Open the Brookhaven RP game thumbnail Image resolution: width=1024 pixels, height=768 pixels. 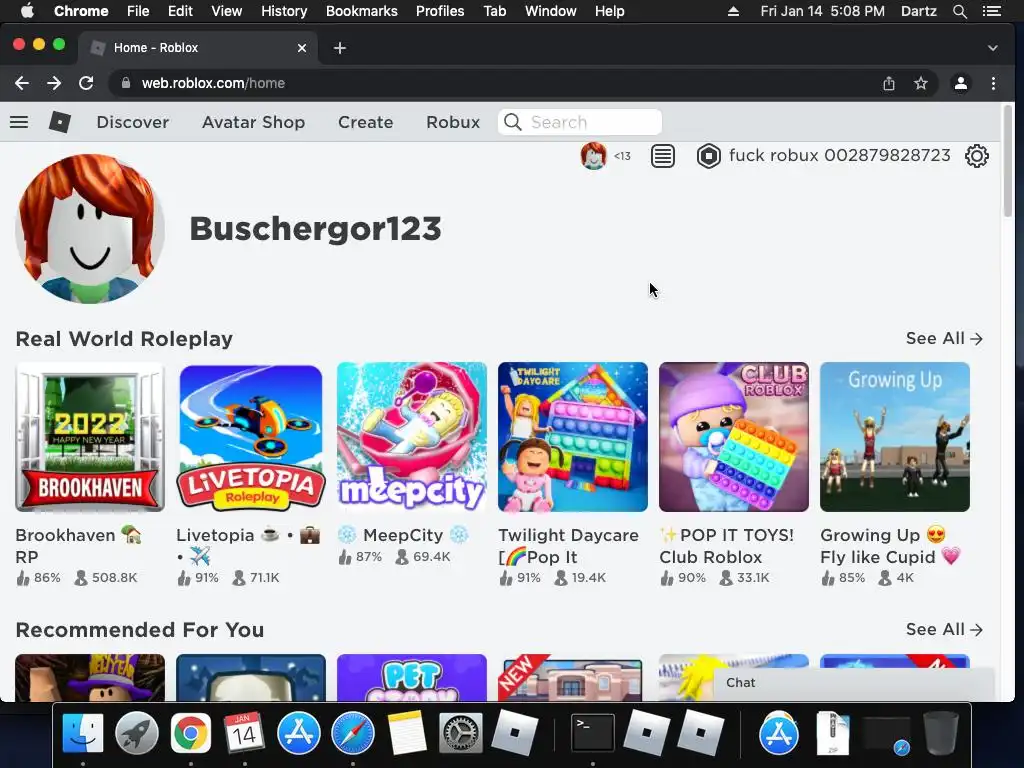click(x=90, y=437)
